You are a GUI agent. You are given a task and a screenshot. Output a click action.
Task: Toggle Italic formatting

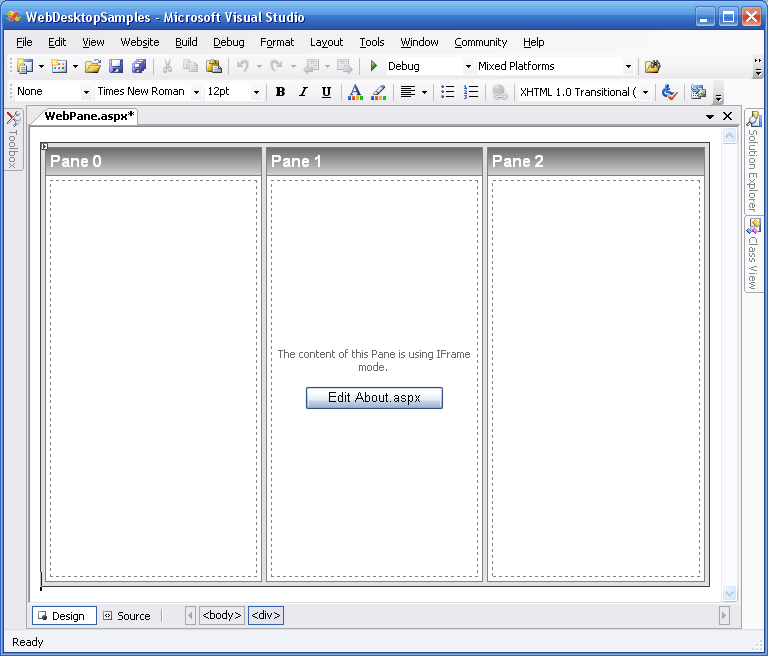click(303, 92)
